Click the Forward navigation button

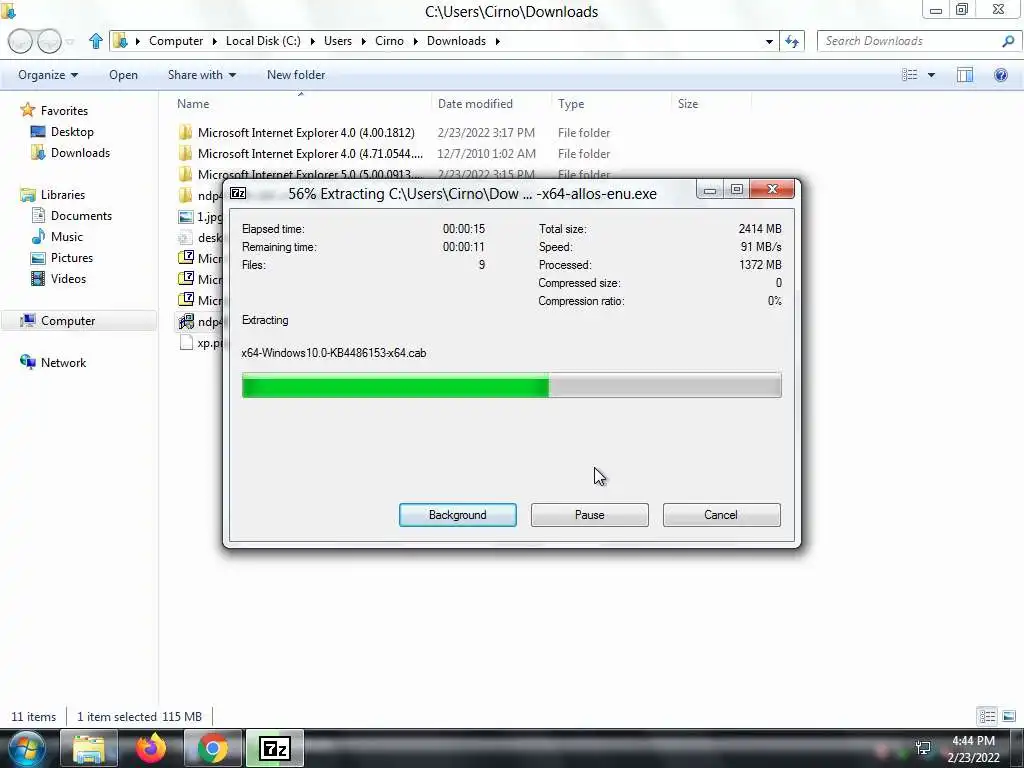(49, 41)
